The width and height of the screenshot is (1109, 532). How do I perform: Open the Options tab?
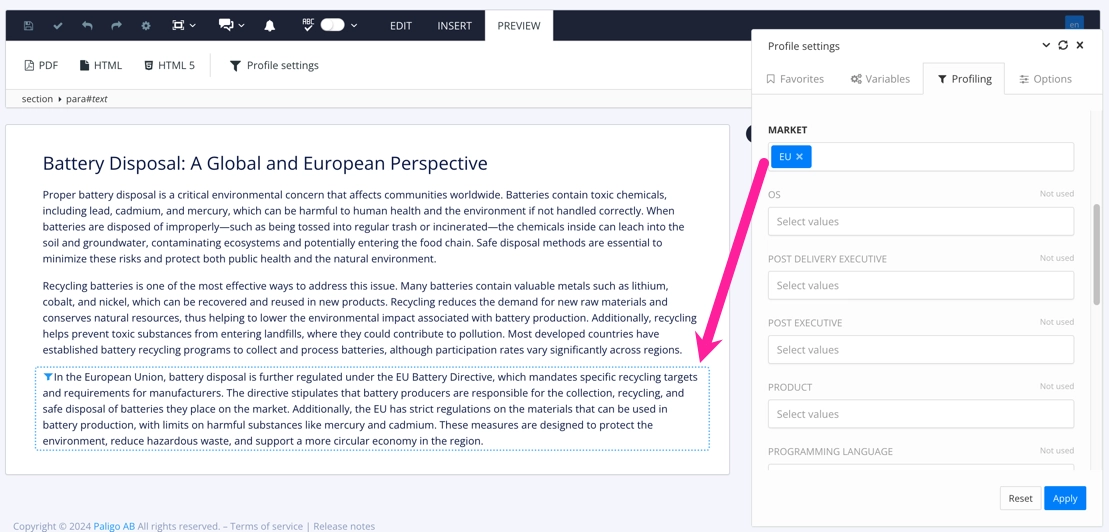[1045, 79]
